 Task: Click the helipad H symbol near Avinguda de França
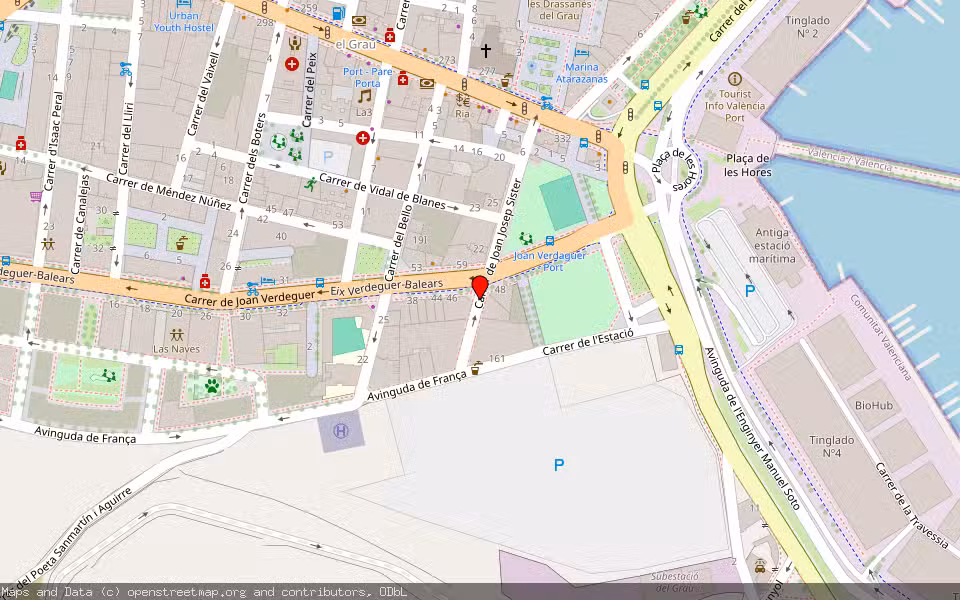(341, 428)
